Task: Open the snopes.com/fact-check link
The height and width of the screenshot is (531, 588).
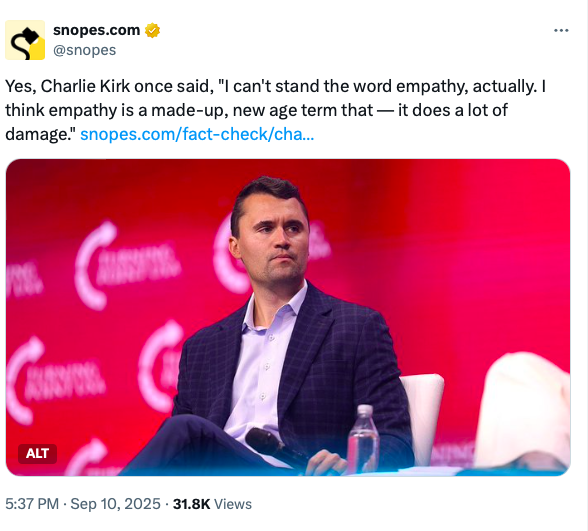Action: (x=197, y=134)
